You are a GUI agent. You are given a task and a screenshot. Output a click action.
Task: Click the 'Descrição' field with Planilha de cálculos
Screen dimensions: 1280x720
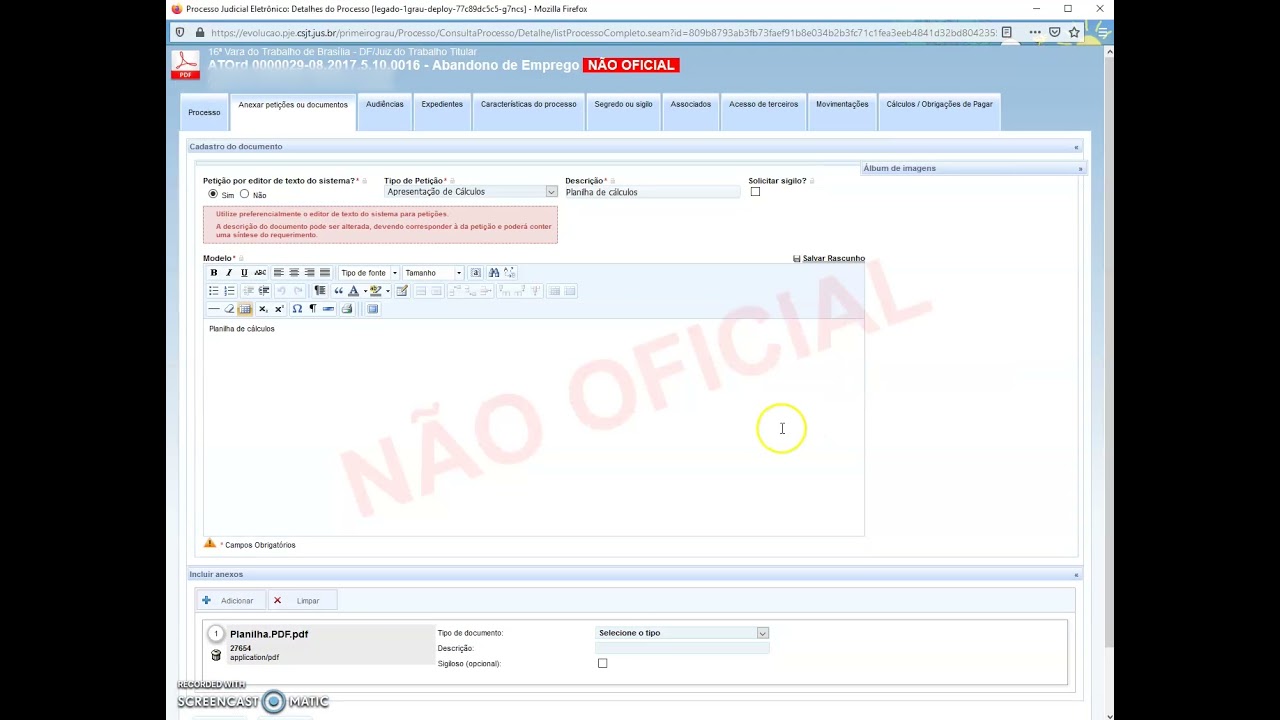point(652,192)
